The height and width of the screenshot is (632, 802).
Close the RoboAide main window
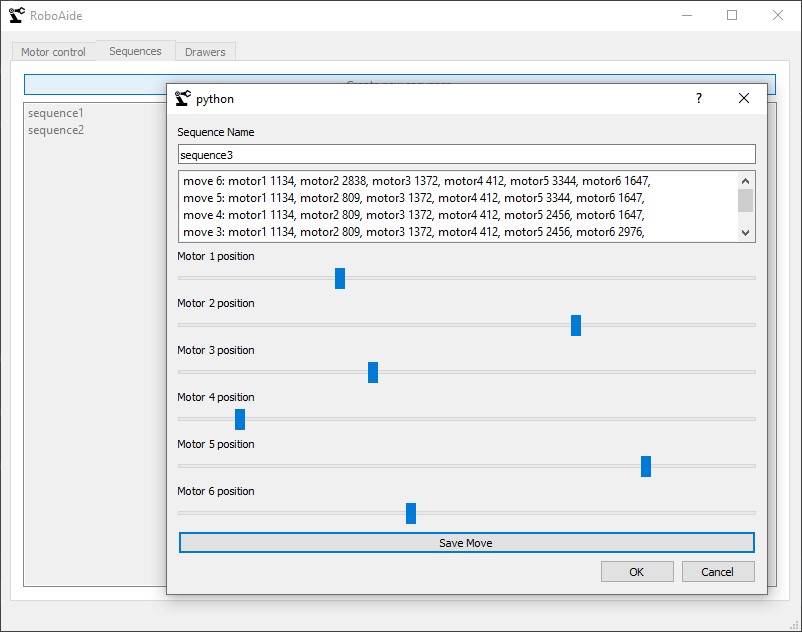[x=777, y=15]
